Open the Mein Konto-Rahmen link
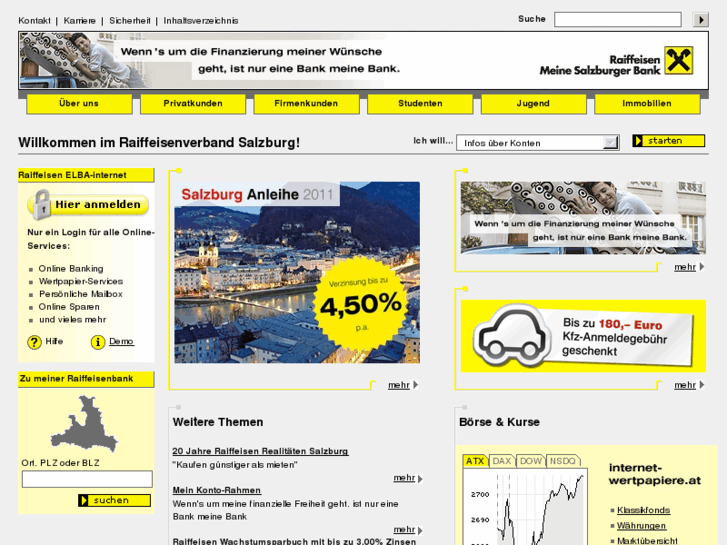 click(217, 490)
